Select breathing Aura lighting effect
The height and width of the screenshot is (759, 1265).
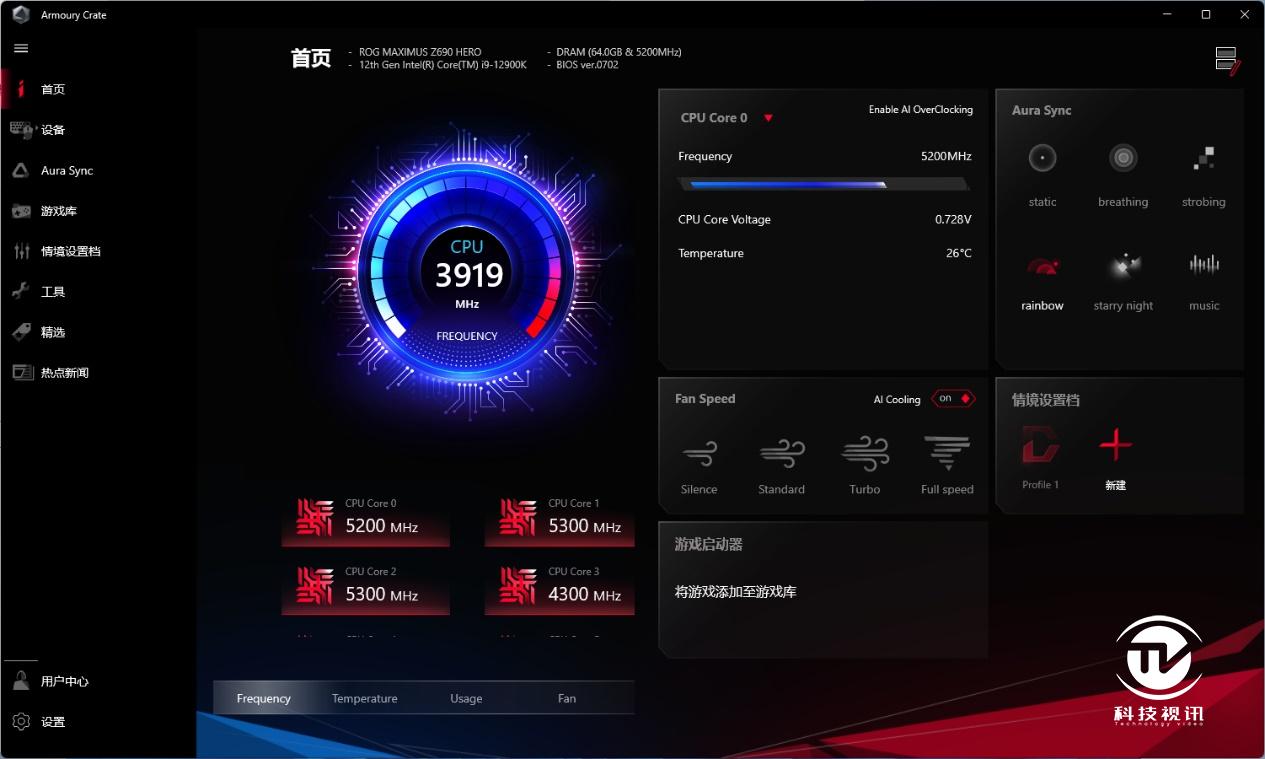click(1123, 174)
